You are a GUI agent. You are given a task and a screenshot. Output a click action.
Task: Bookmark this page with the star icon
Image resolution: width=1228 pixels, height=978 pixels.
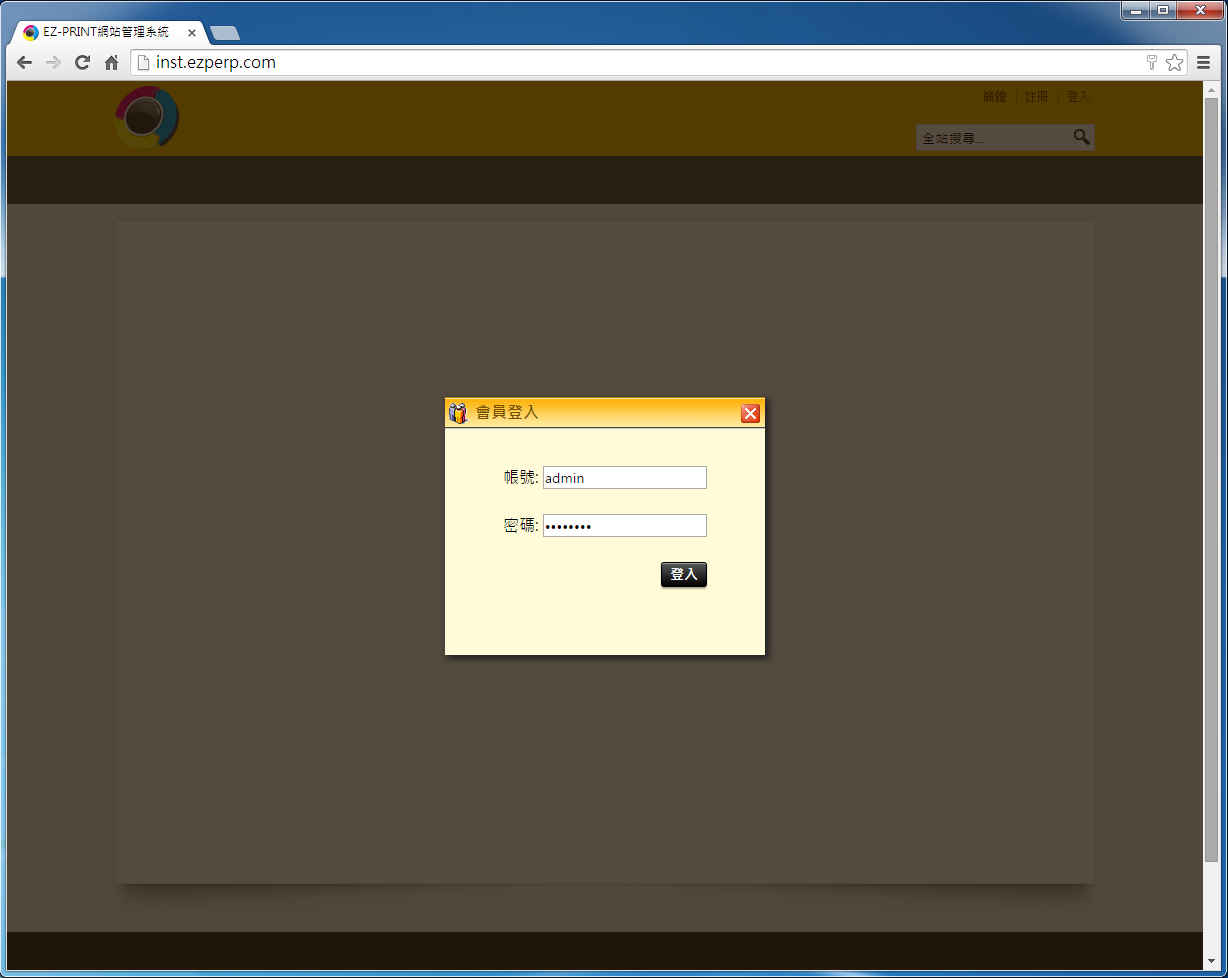(1174, 62)
